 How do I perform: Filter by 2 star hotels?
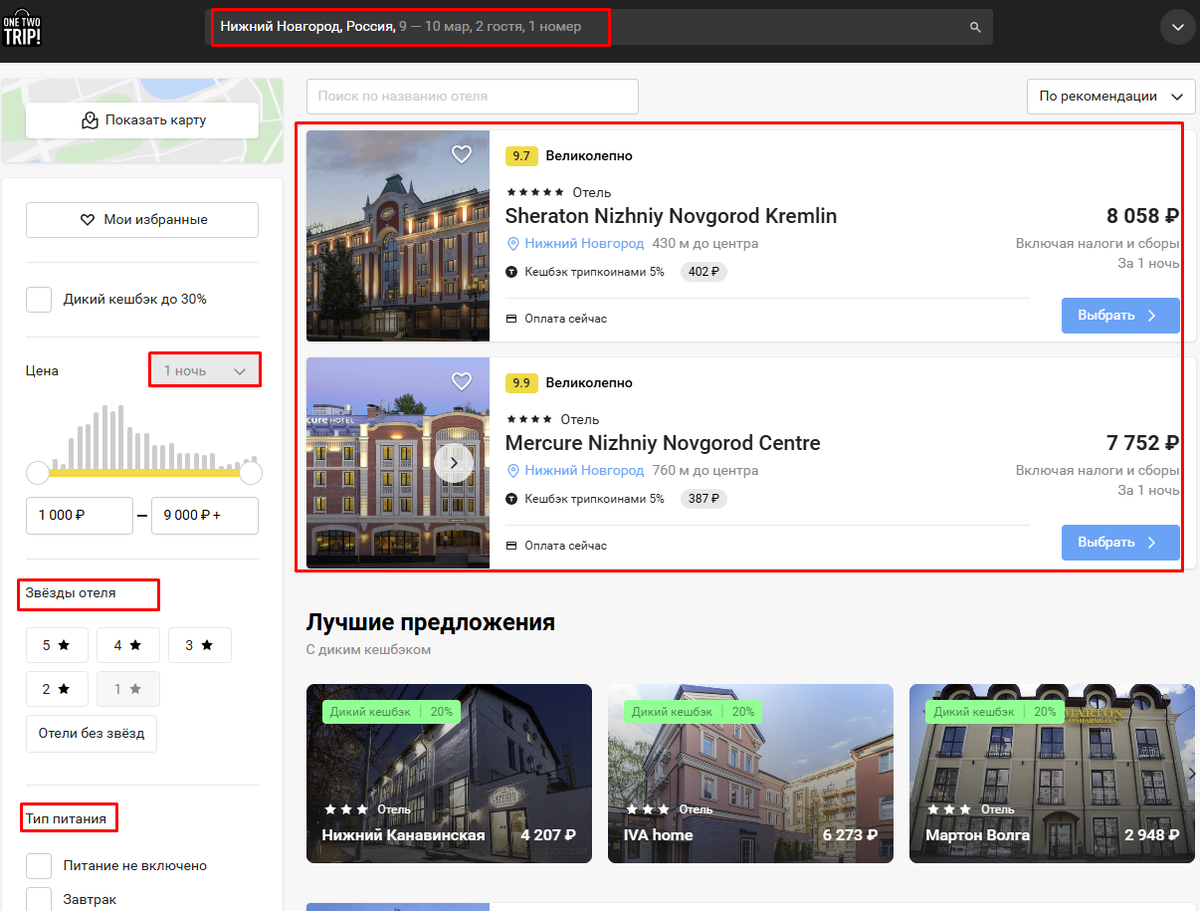pos(57,689)
